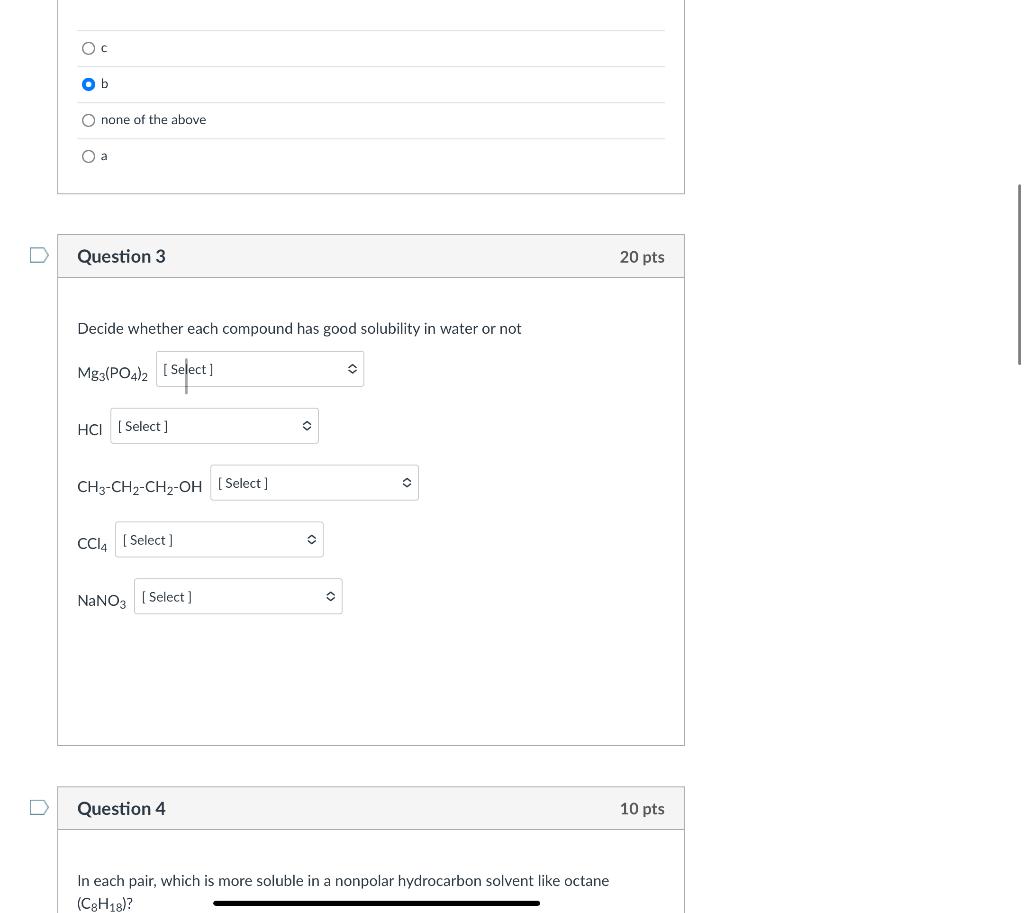Select radio option b
The height and width of the screenshot is (913, 1024).
coord(88,84)
